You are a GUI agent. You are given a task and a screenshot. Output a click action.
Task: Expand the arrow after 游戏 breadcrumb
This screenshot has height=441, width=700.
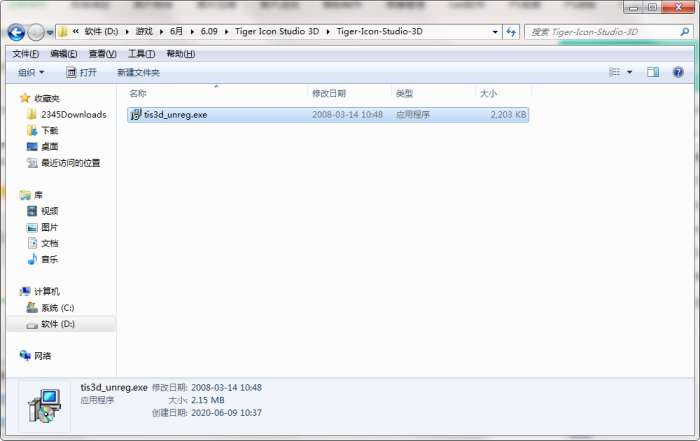click(161, 32)
